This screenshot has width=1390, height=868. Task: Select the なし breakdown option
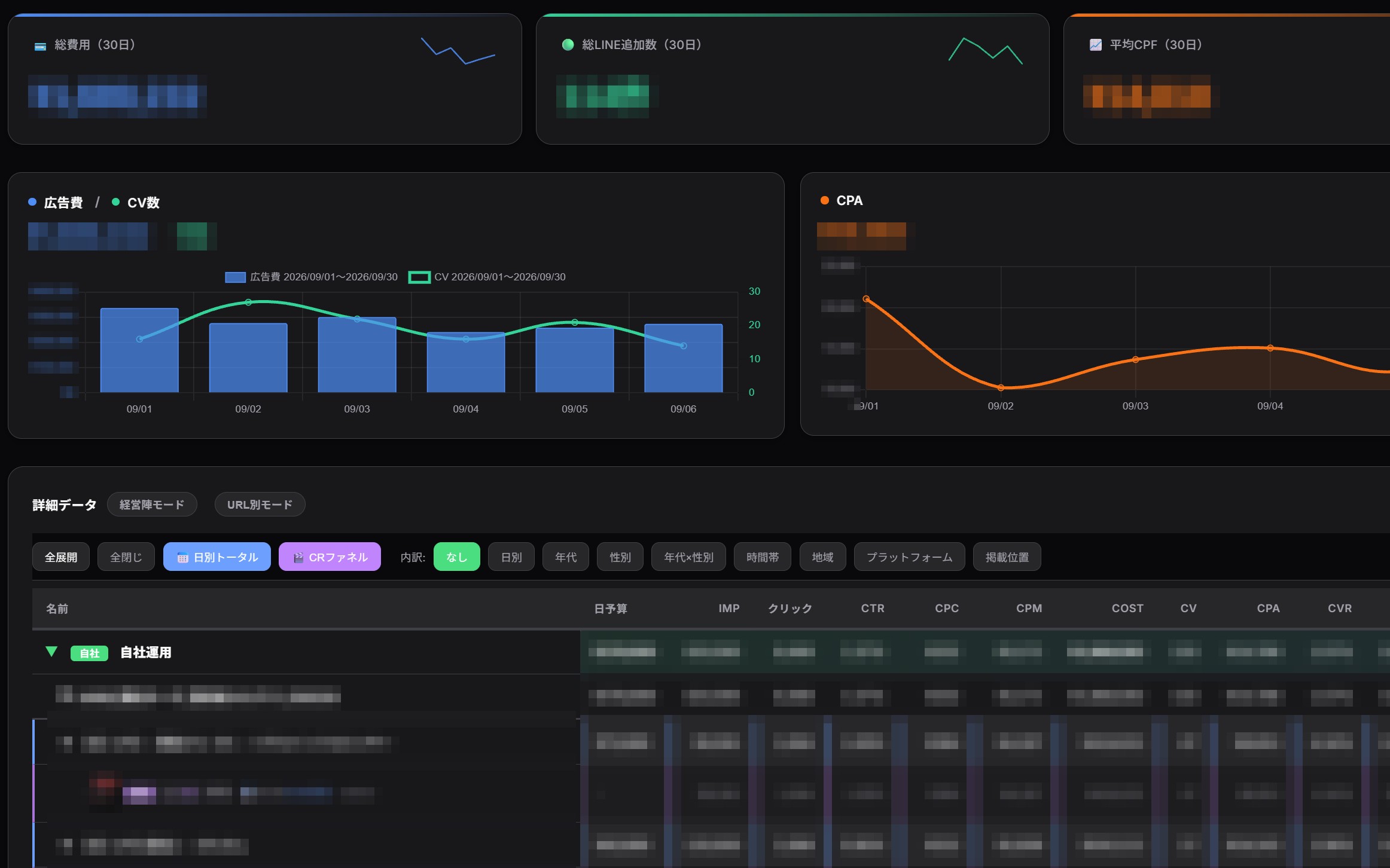click(457, 557)
